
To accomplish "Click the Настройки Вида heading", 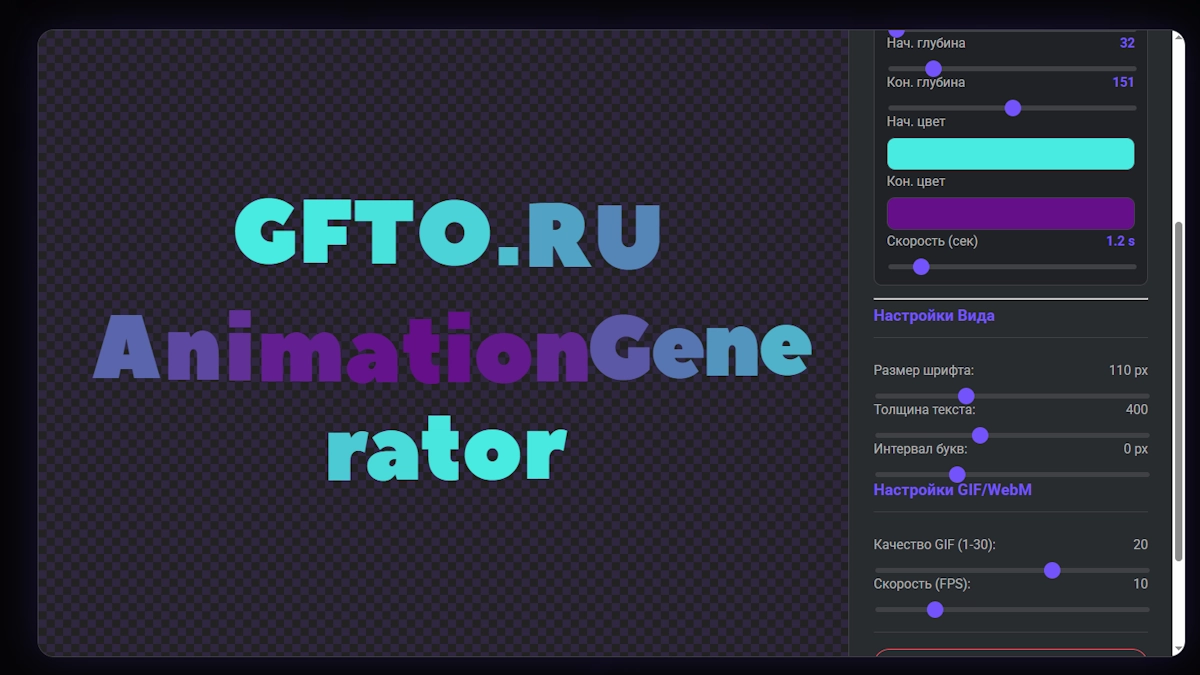I will coord(934,315).
